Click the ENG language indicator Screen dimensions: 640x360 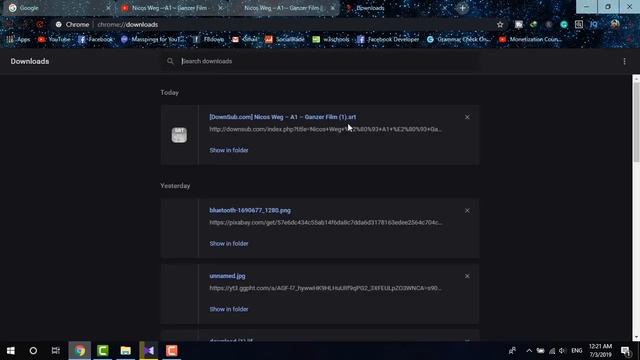[576, 351]
